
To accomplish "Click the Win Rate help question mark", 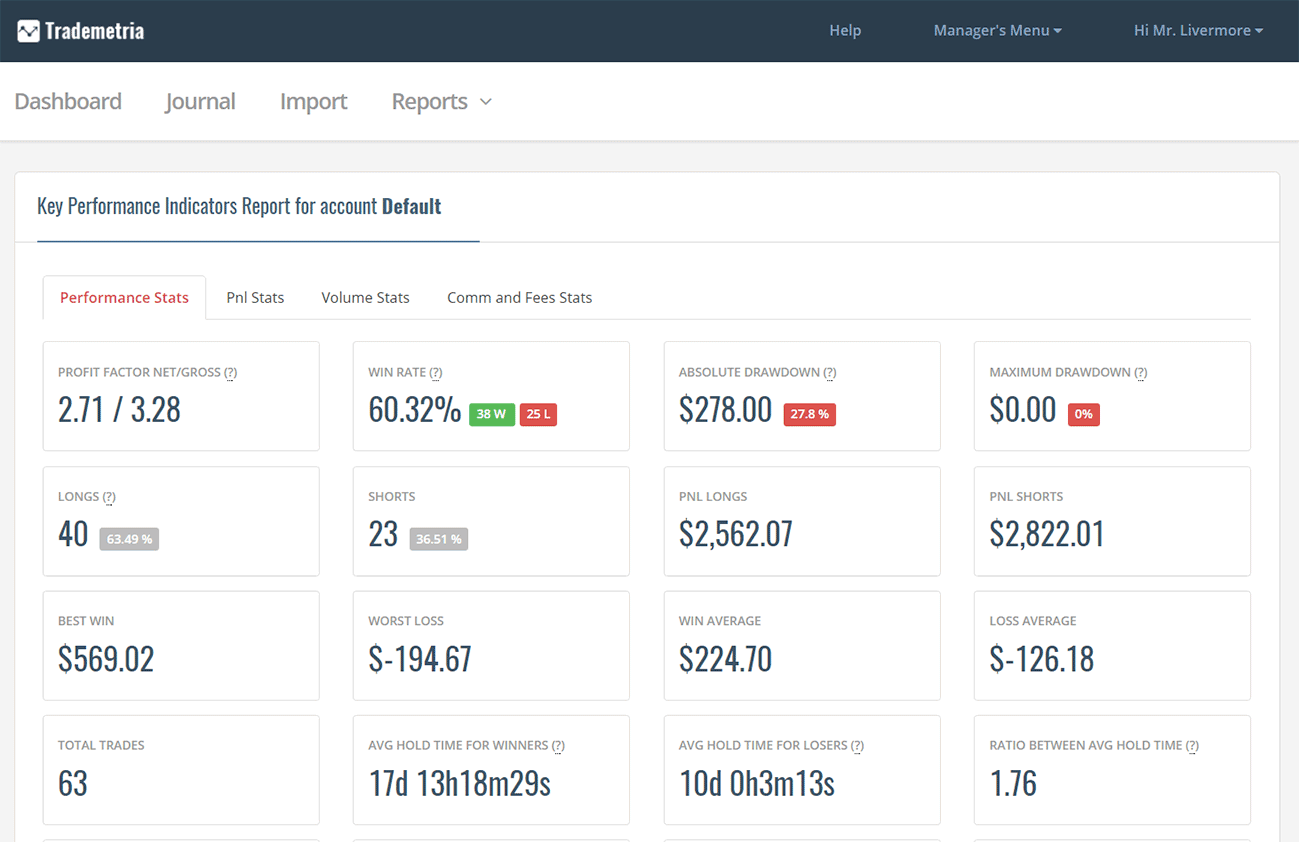I will coord(436,373).
